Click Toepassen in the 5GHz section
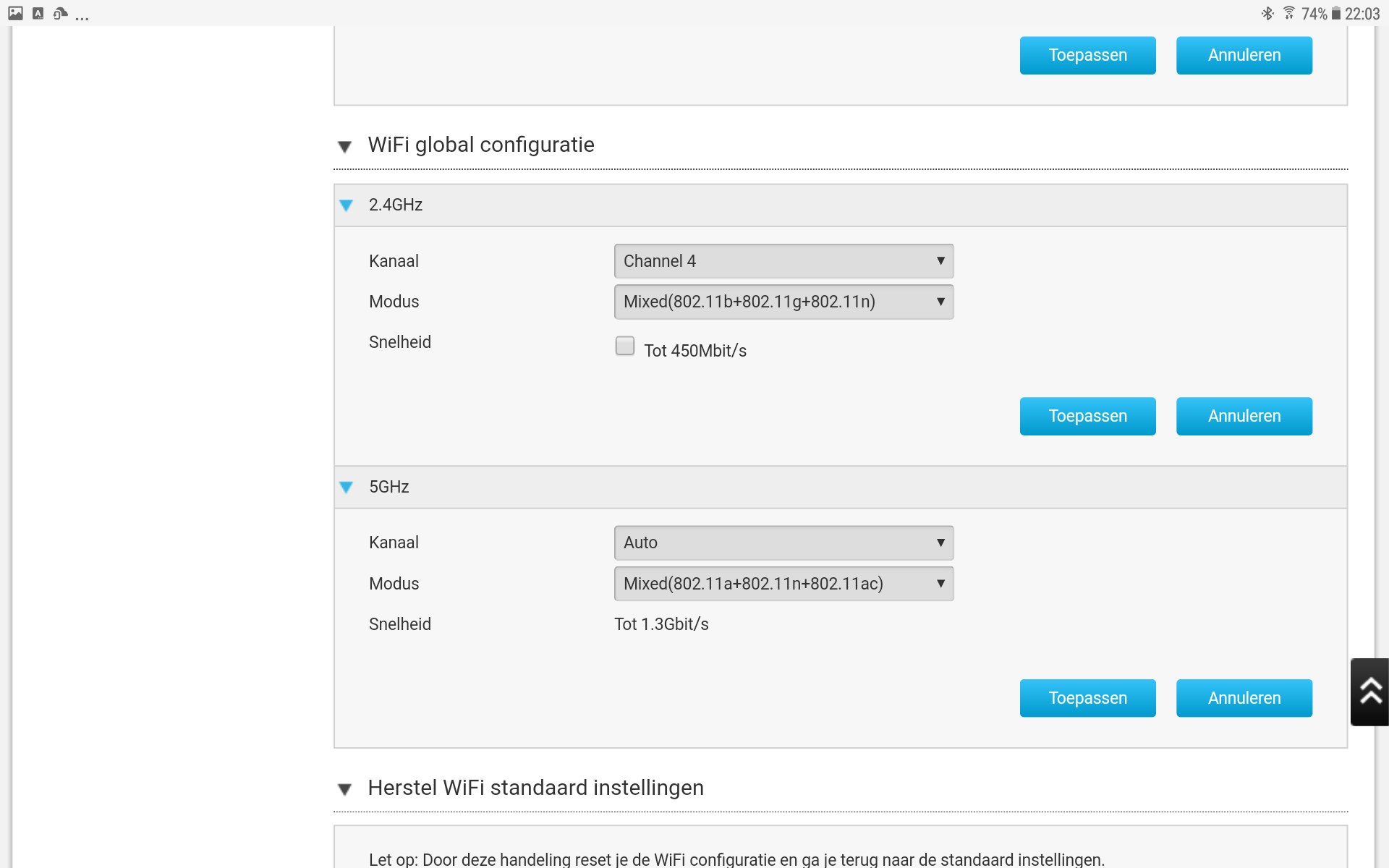Screen dimensions: 1389x868 [1087, 698]
